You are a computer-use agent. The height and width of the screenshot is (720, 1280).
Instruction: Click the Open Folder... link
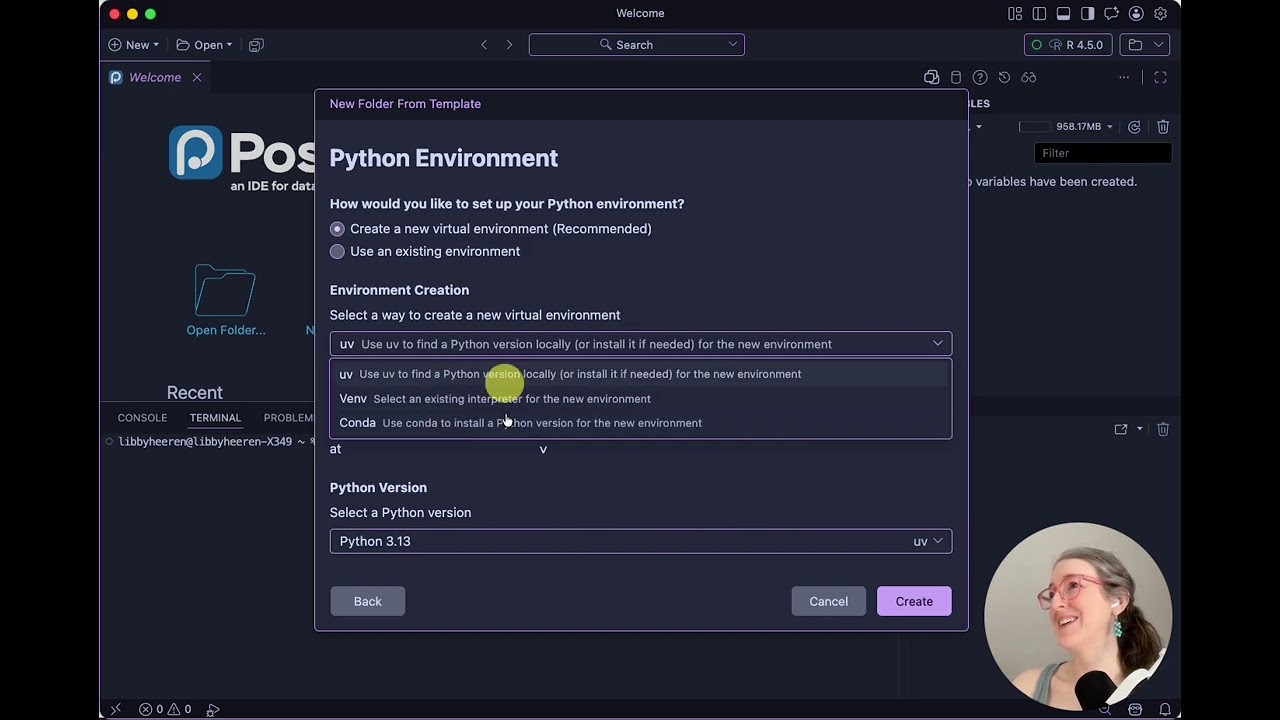(x=226, y=330)
